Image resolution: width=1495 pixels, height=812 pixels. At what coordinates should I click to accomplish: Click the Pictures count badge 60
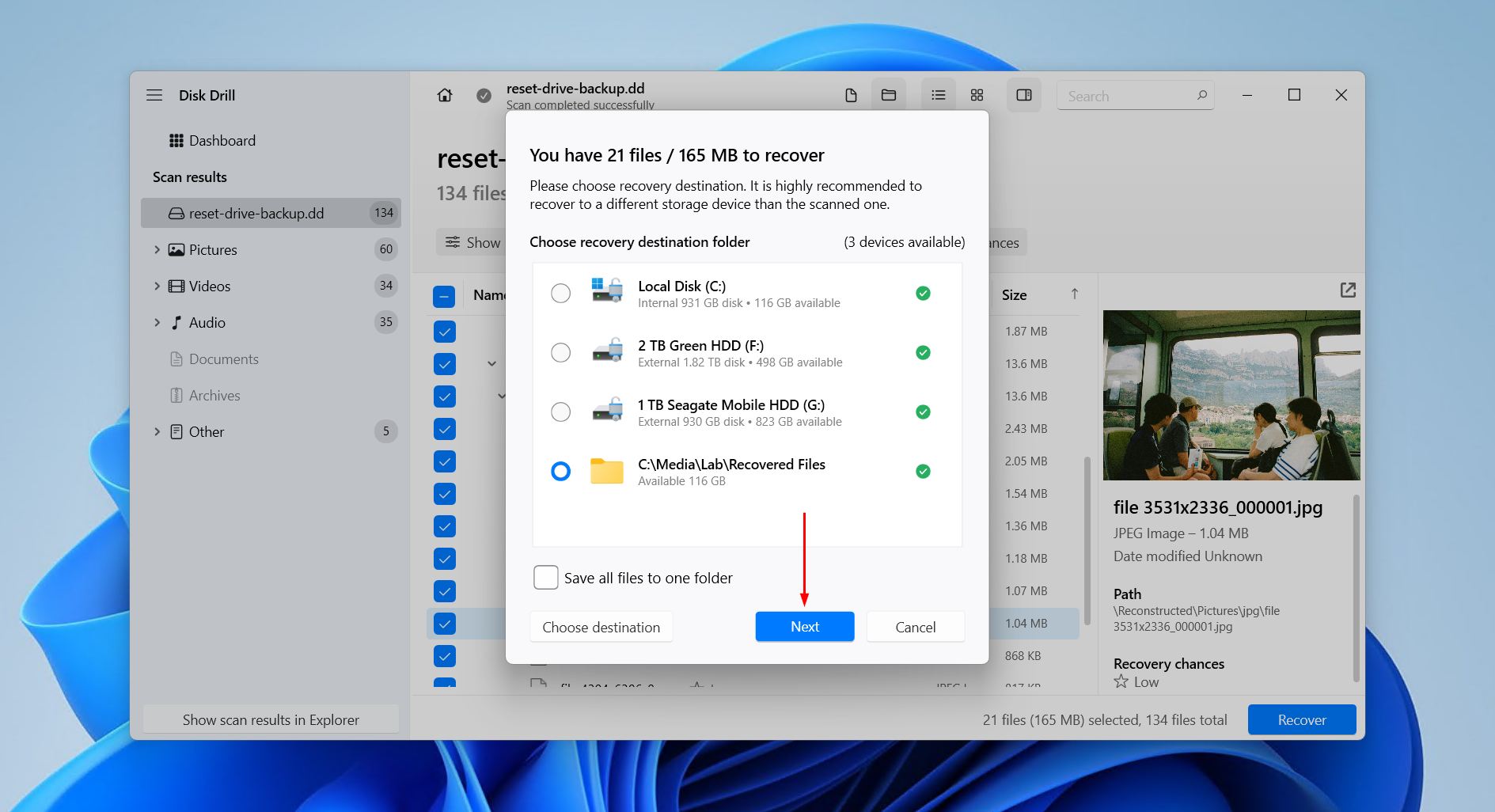[385, 249]
